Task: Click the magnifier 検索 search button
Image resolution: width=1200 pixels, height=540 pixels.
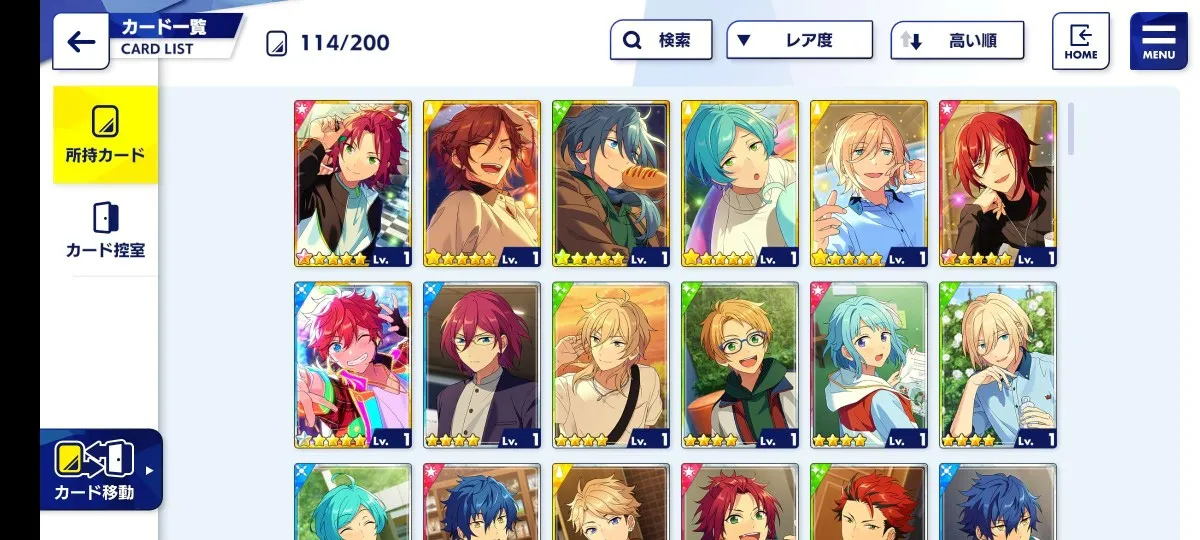Action: click(x=661, y=41)
